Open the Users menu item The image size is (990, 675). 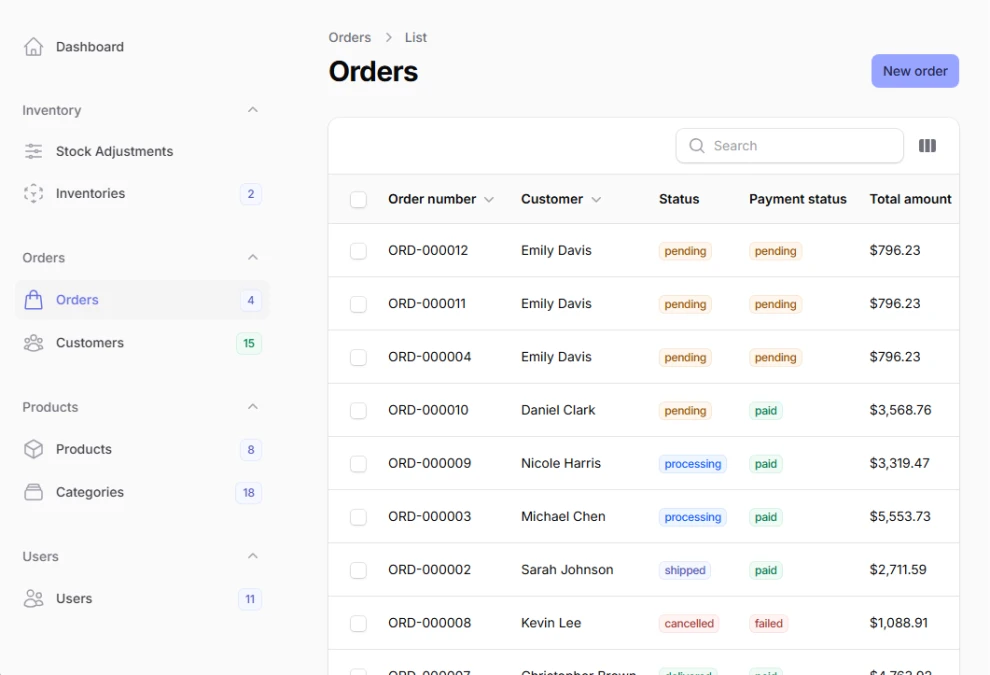pyautogui.click(x=74, y=599)
